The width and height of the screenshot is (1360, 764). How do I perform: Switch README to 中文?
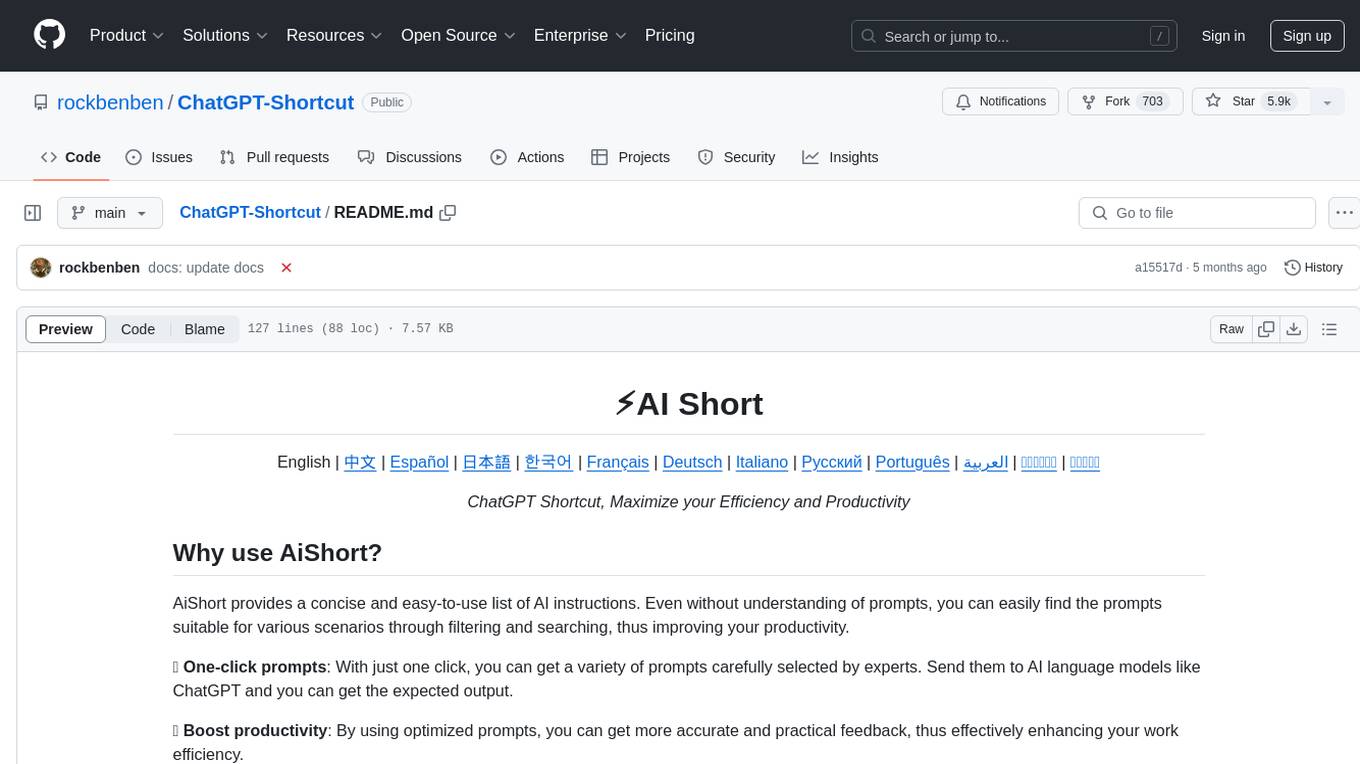pos(360,462)
